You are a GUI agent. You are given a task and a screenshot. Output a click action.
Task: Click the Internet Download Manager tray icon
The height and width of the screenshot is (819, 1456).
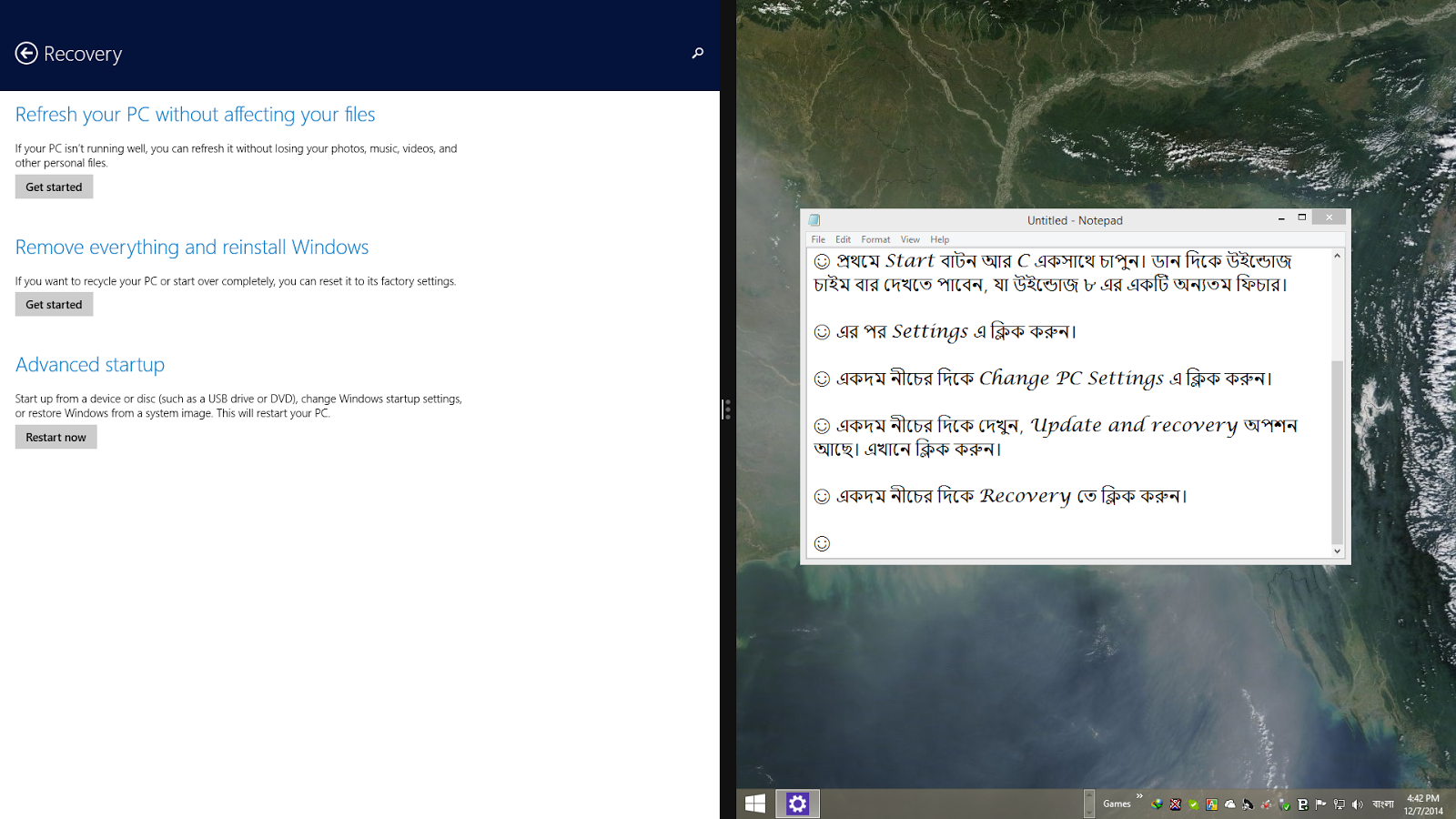[1157, 804]
